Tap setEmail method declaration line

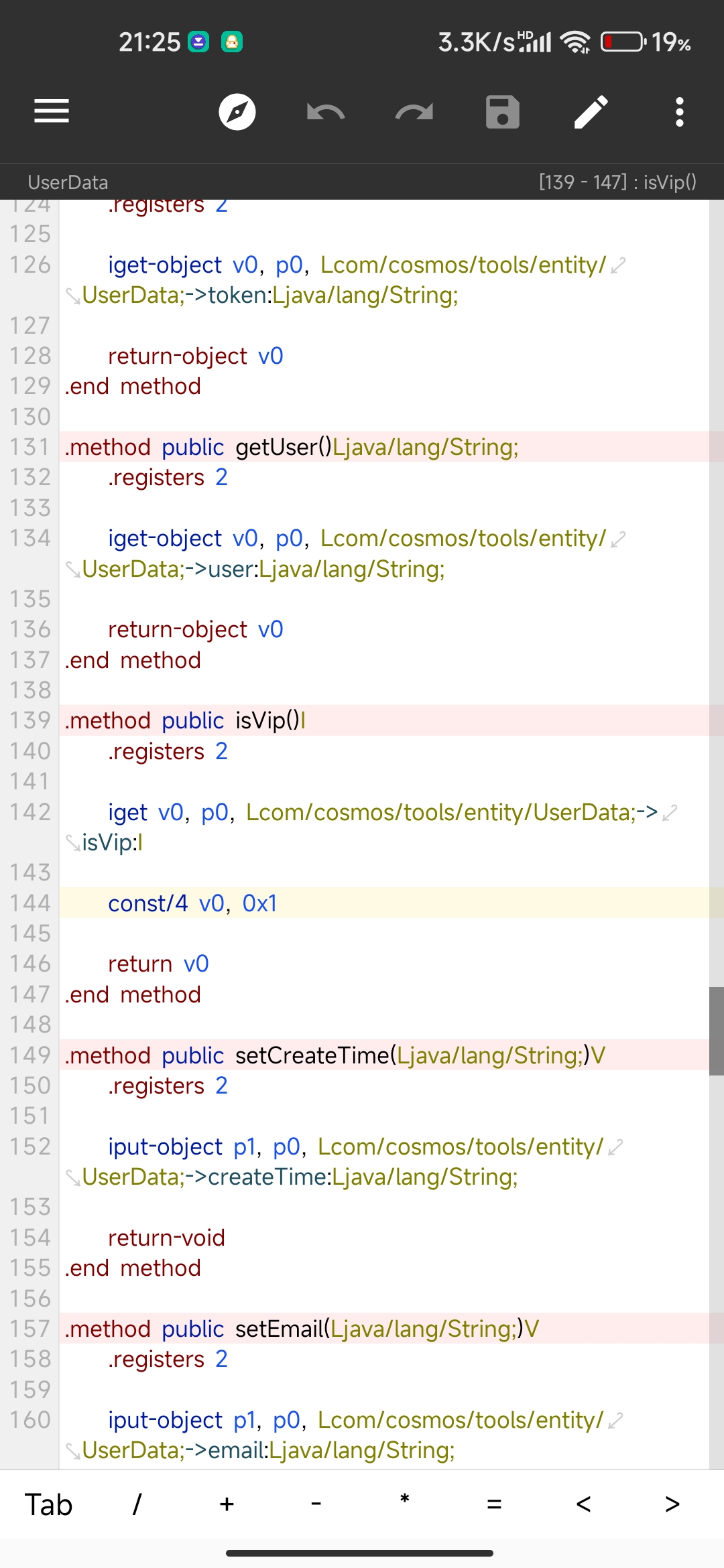tap(302, 1329)
